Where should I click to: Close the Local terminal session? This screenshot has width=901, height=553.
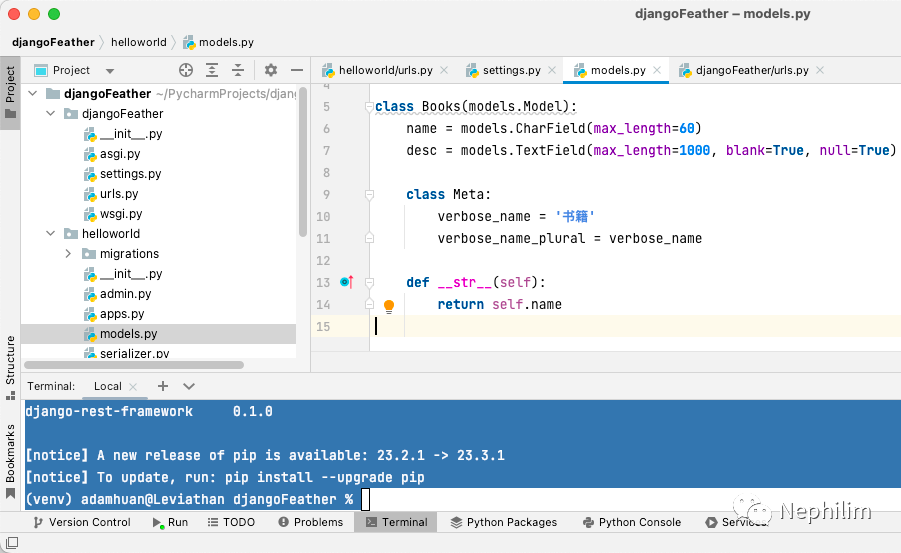(x=133, y=387)
